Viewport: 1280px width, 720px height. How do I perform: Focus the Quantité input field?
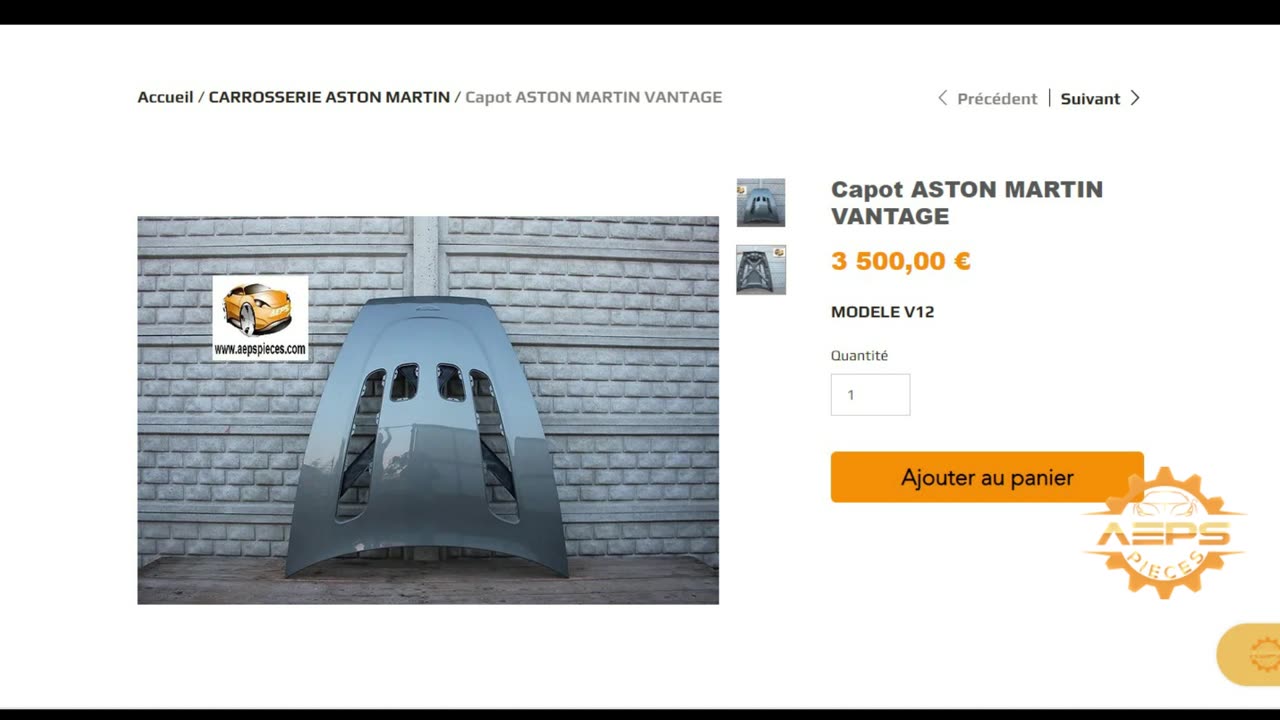pos(870,395)
